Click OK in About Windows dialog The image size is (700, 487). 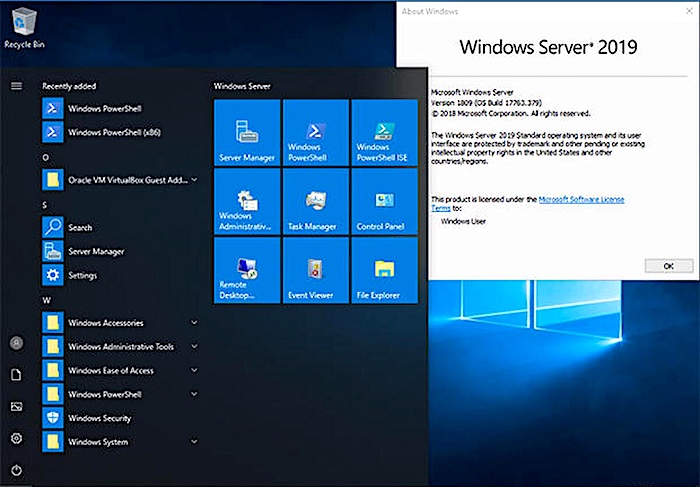tap(669, 266)
